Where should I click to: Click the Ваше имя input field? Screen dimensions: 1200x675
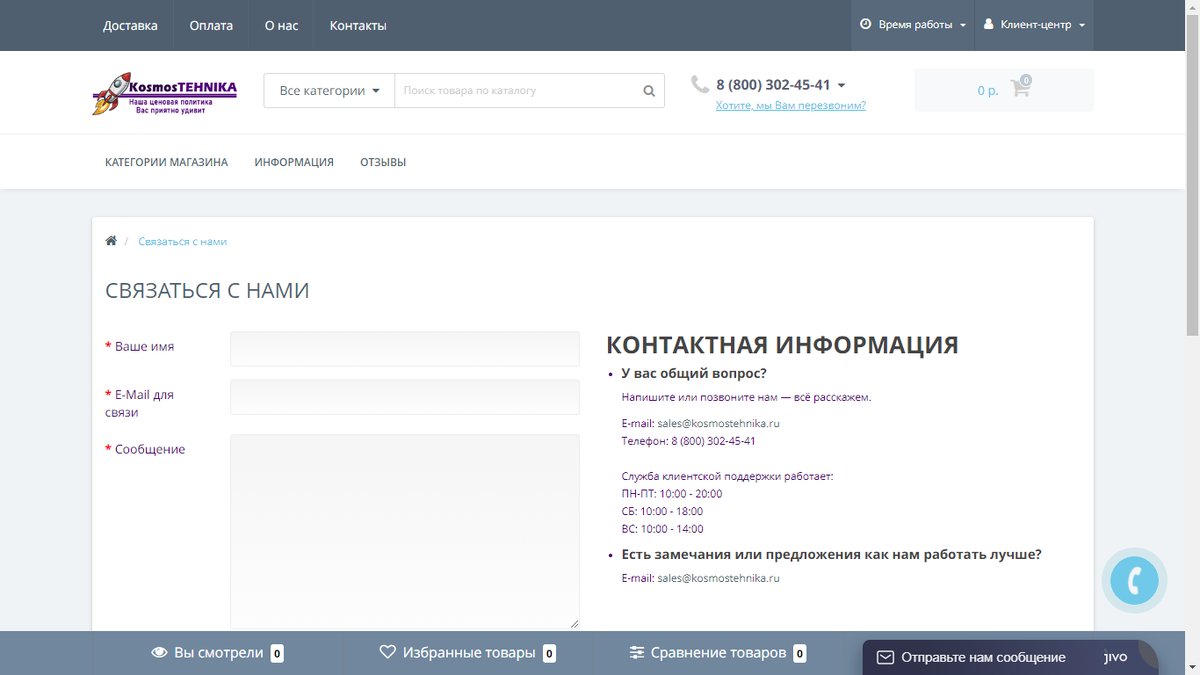(x=405, y=349)
